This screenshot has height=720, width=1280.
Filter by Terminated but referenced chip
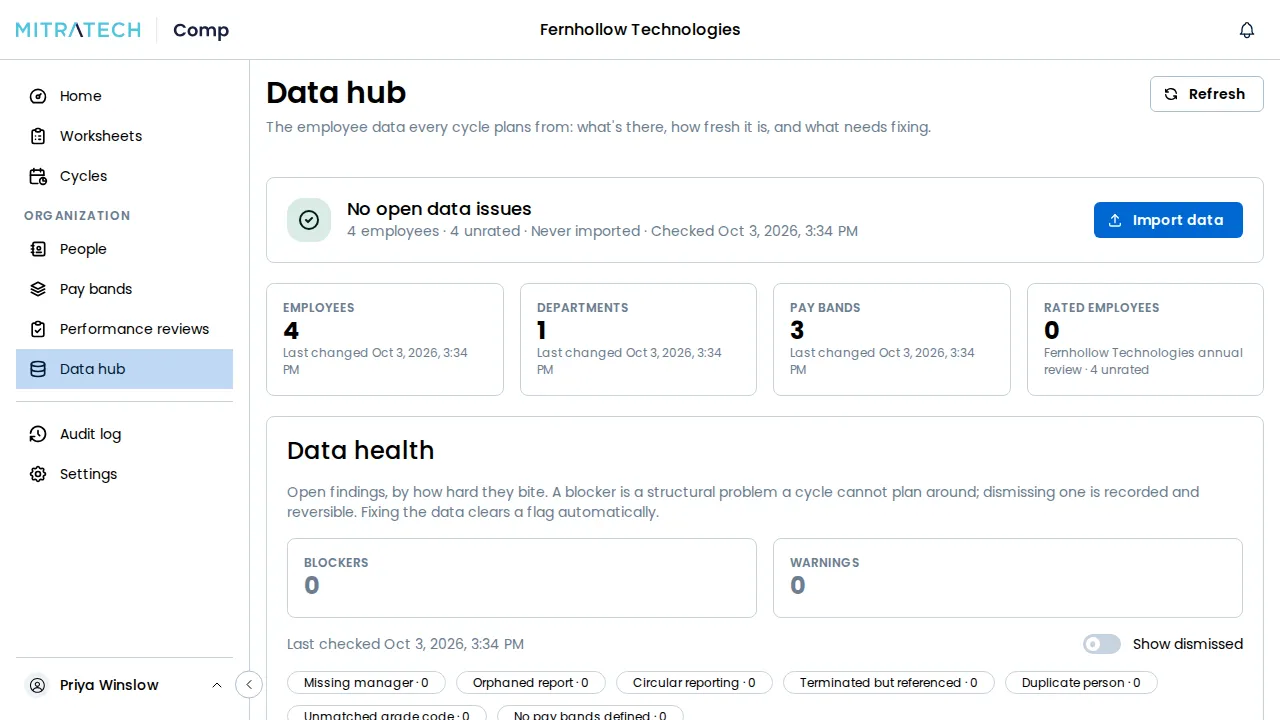click(889, 683)
